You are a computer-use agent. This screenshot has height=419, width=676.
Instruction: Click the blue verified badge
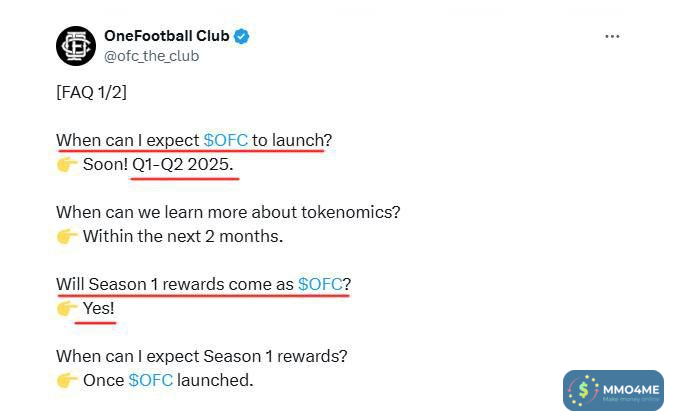point(242,36)
